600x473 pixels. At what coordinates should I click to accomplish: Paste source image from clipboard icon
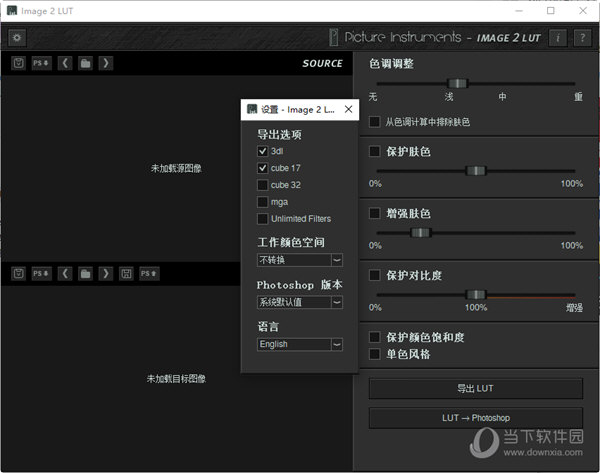(18, 63)
